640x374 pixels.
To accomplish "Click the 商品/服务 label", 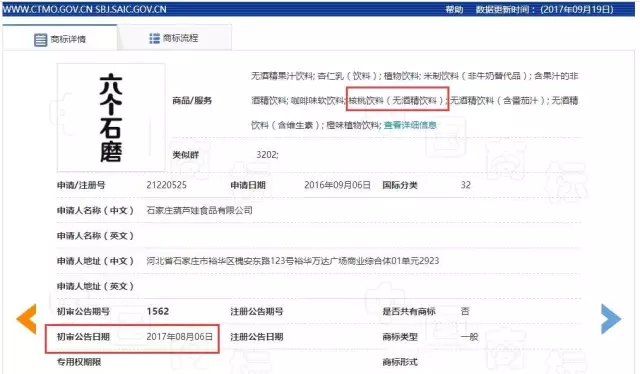I will pos(192,100).
